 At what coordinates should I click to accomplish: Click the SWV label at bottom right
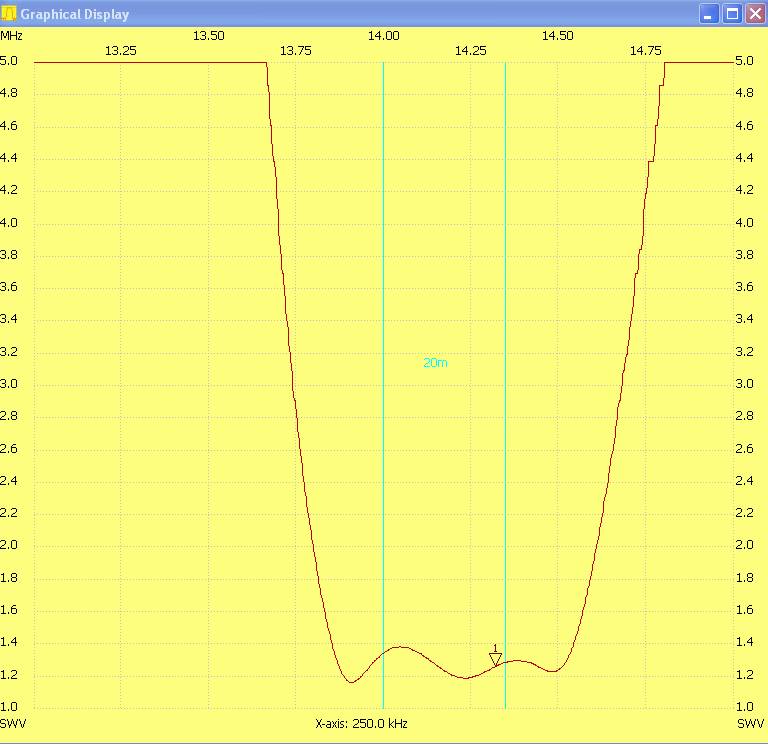(750, 723)
